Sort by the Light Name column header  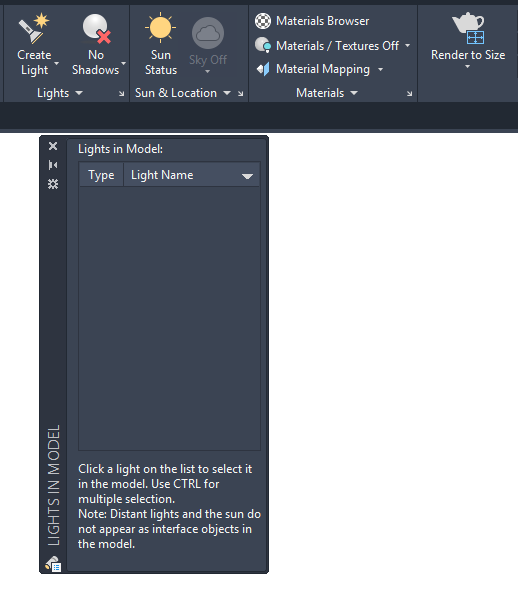(192, 175)
